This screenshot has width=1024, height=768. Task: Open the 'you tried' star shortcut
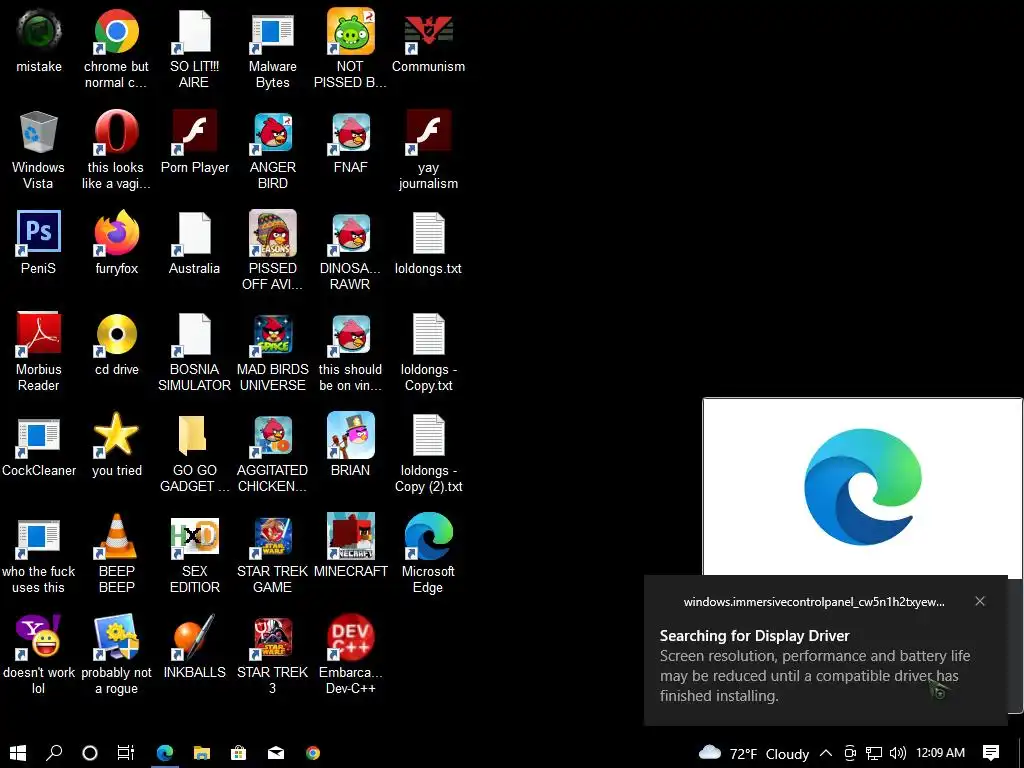pos(116,445)
